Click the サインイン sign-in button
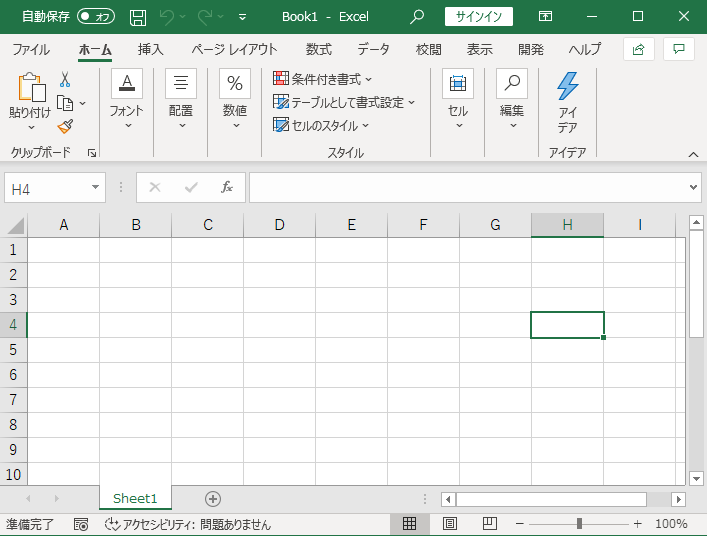The width and height of the screenshot is (707, 536). coord(479,17)
